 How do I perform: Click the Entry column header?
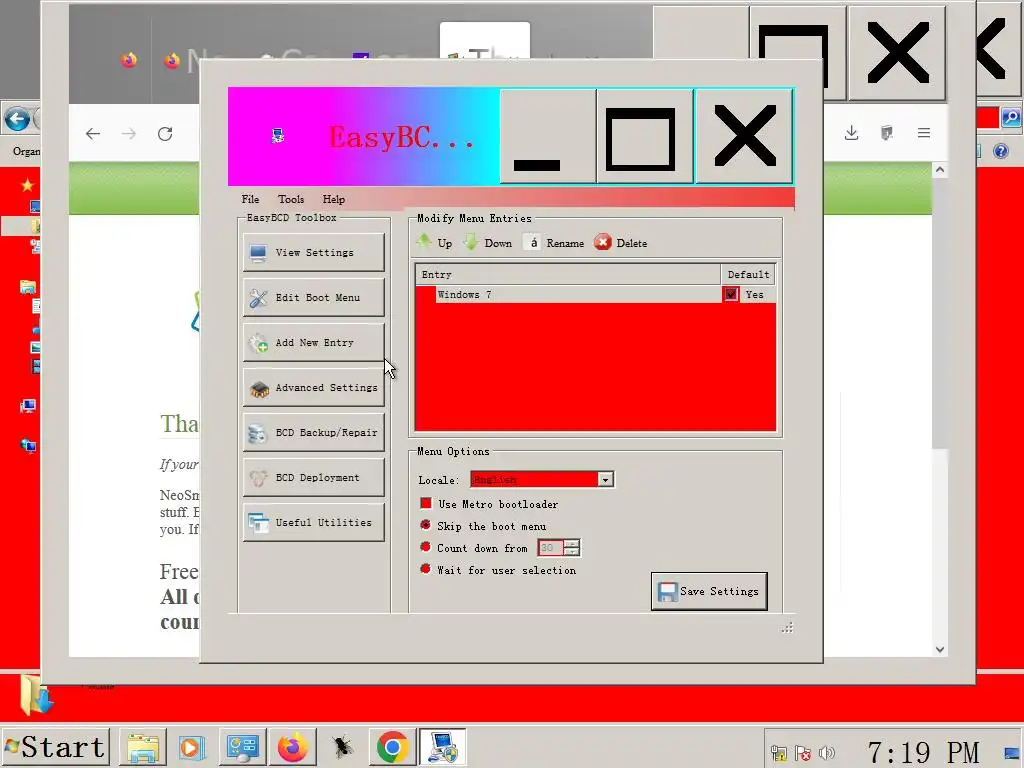tap(568, 274)
